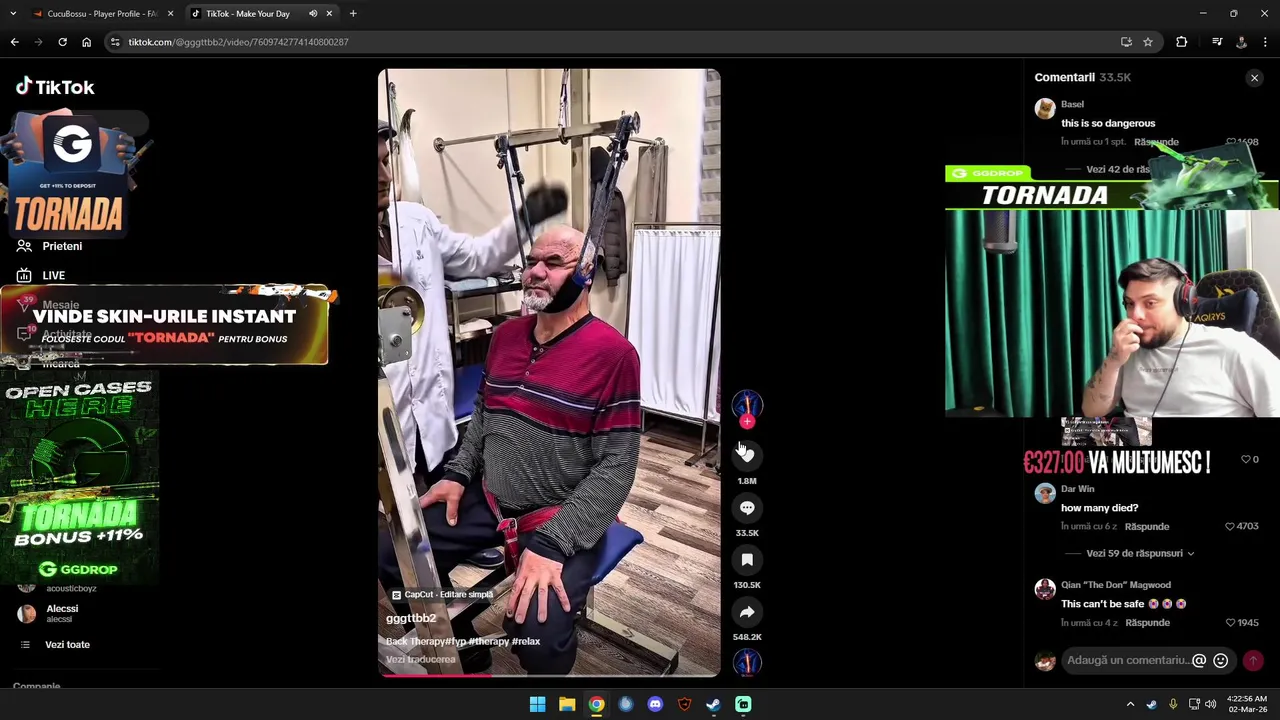Open a new browser tab
This screenshot has height=720, width=1280.
coord(353,14)
